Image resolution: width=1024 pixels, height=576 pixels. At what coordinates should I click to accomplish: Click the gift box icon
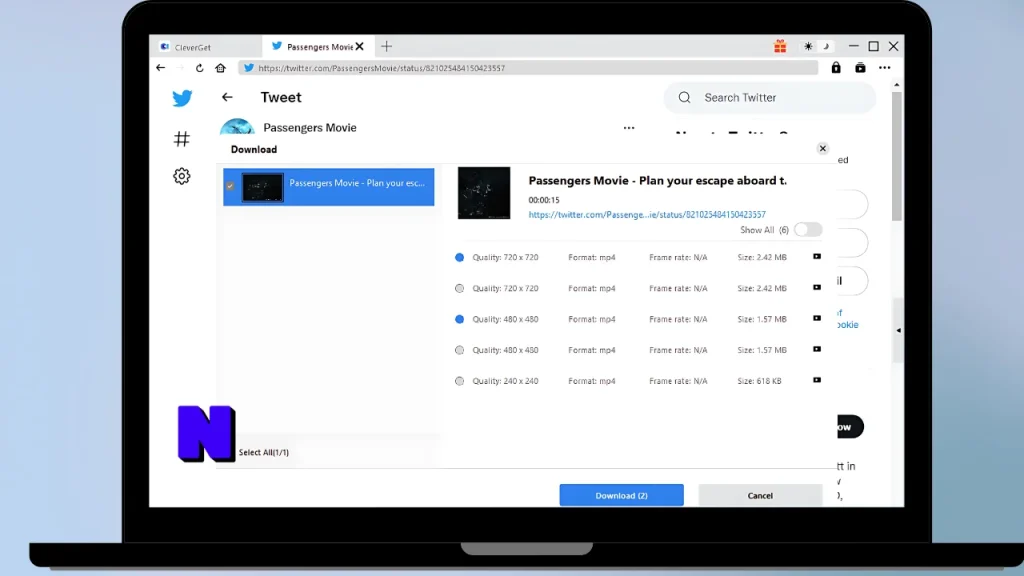[x=780, y=46]
